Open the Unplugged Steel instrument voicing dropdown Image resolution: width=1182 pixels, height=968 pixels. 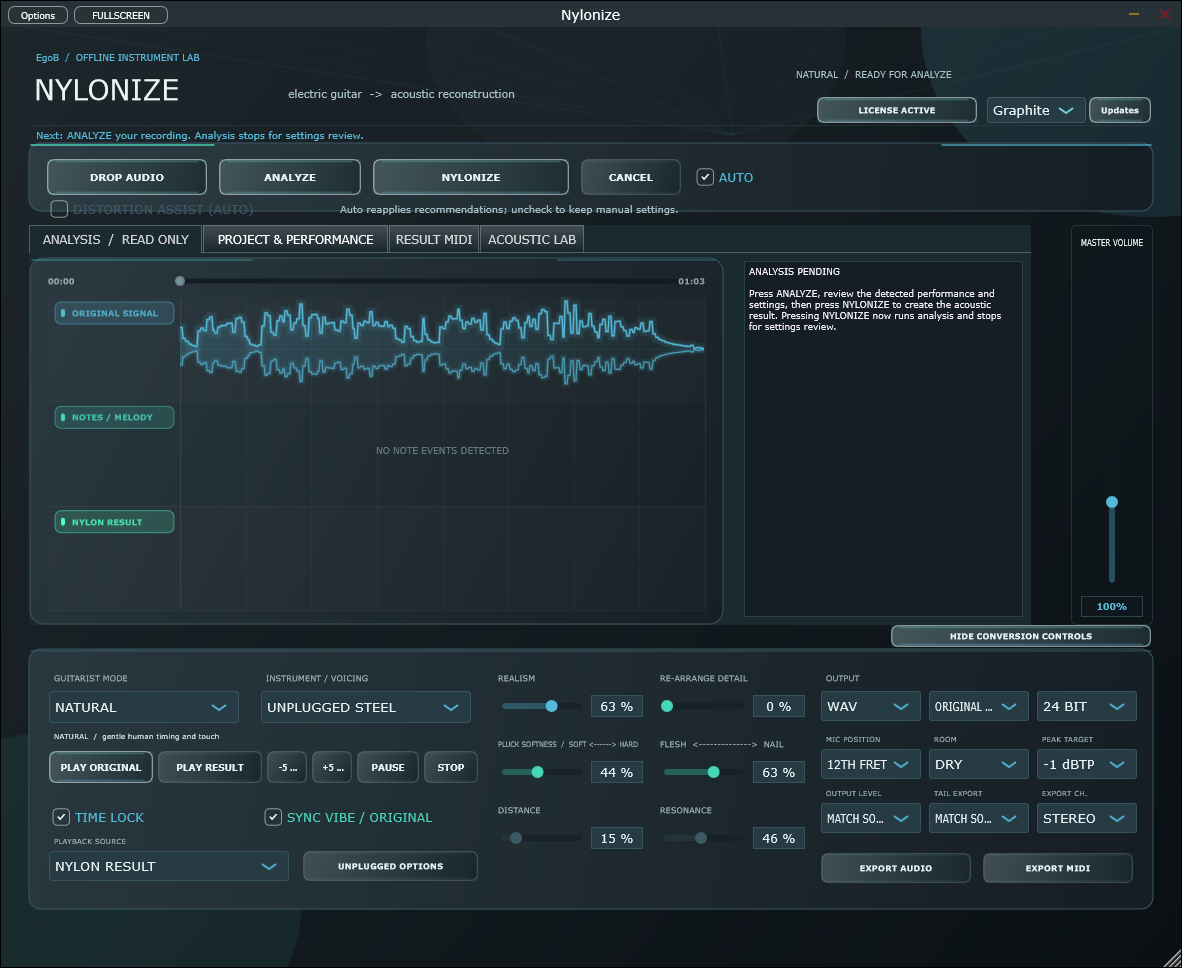tap(366, 707)
